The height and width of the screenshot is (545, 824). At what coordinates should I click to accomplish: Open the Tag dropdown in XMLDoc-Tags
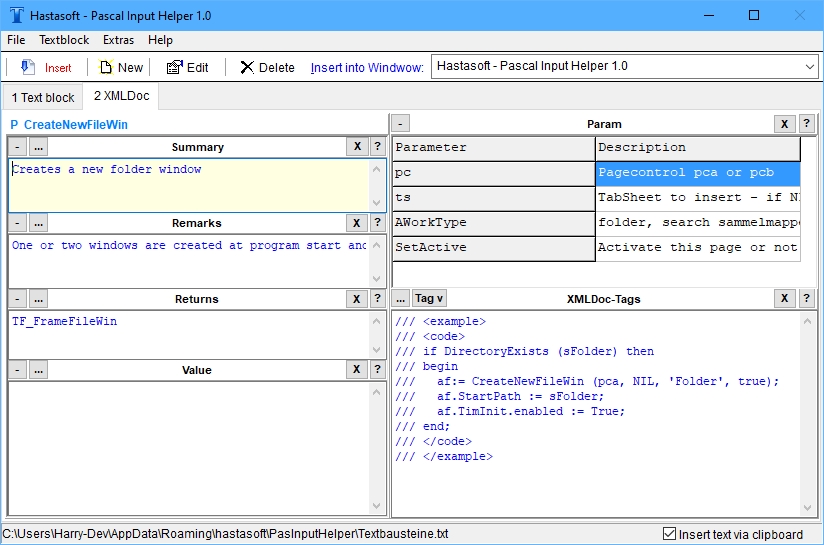pyautogui.click(x=429, y=299)
